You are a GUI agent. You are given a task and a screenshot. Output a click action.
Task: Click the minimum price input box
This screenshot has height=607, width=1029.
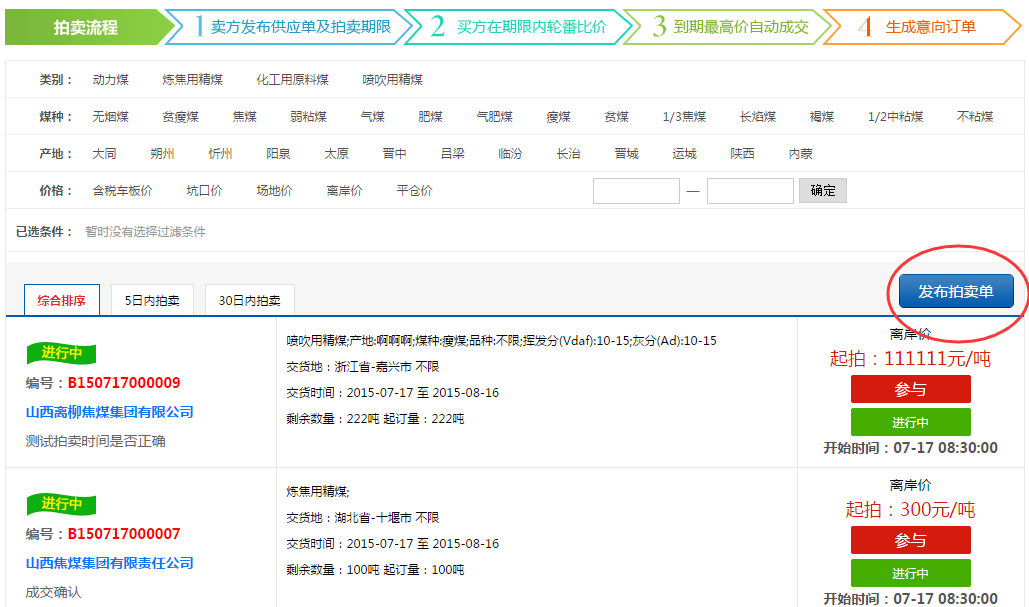(636, 191)
